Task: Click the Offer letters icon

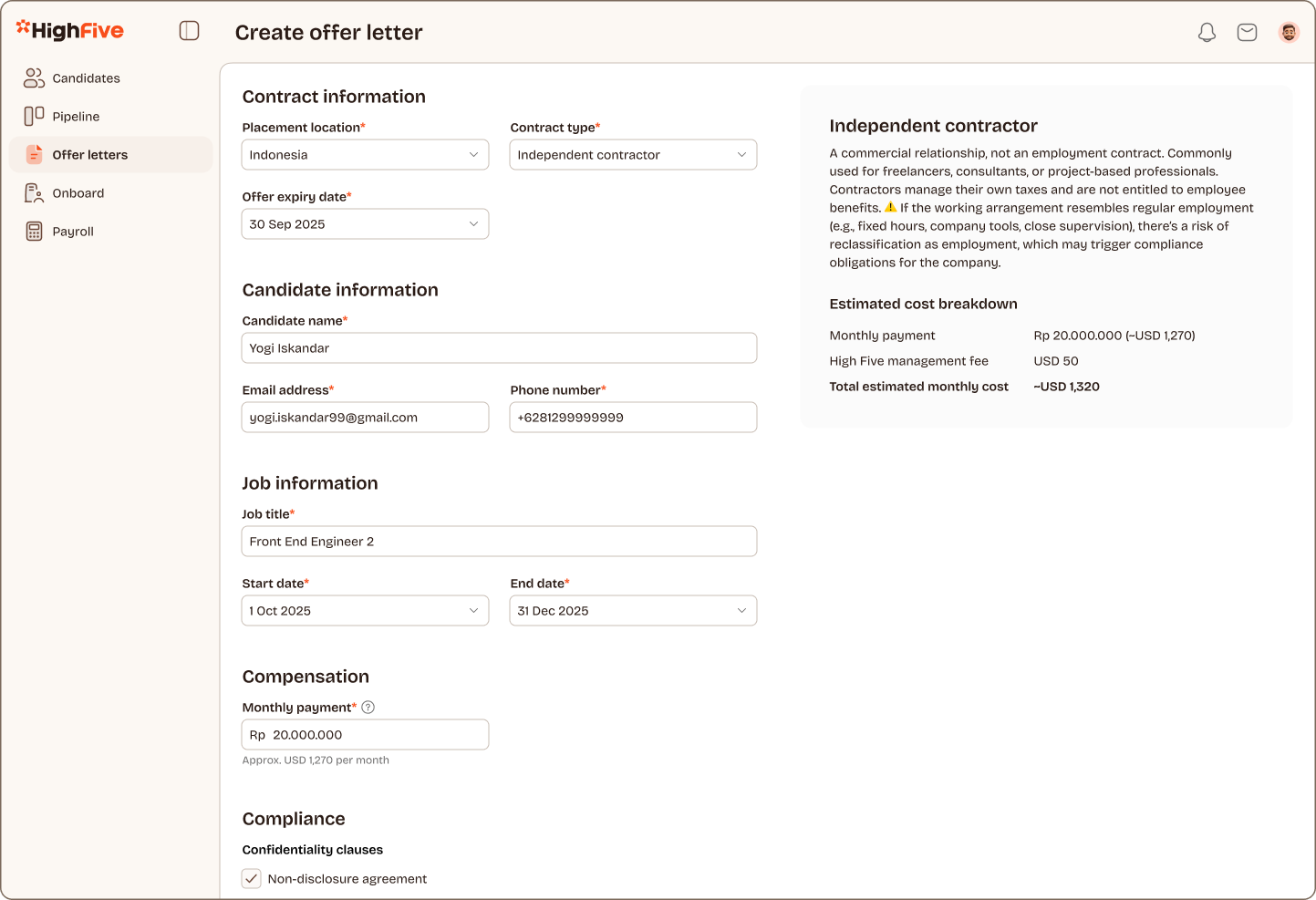Action: click(33, 154)
